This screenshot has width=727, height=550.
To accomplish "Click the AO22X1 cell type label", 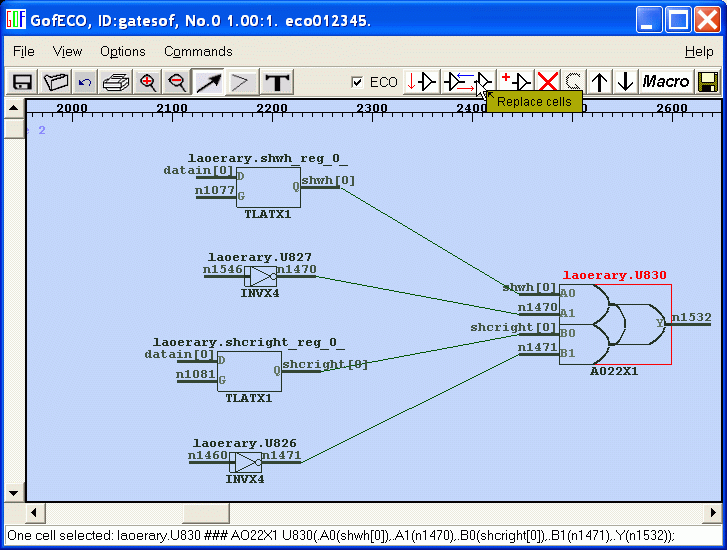I will point(614,371).
